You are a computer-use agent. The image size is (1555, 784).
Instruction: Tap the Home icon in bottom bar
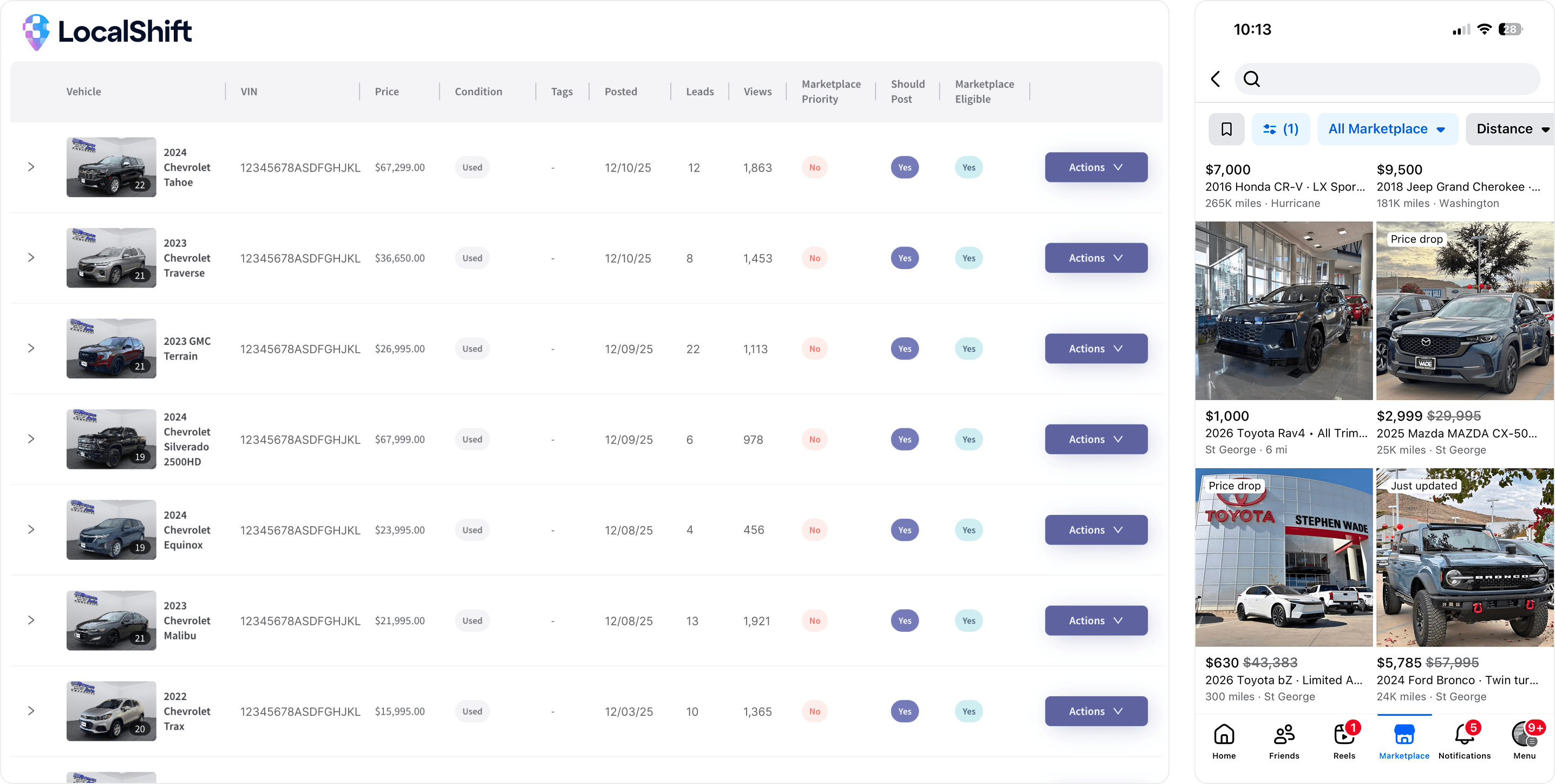pyautogui.click(x=1224, y=741)
